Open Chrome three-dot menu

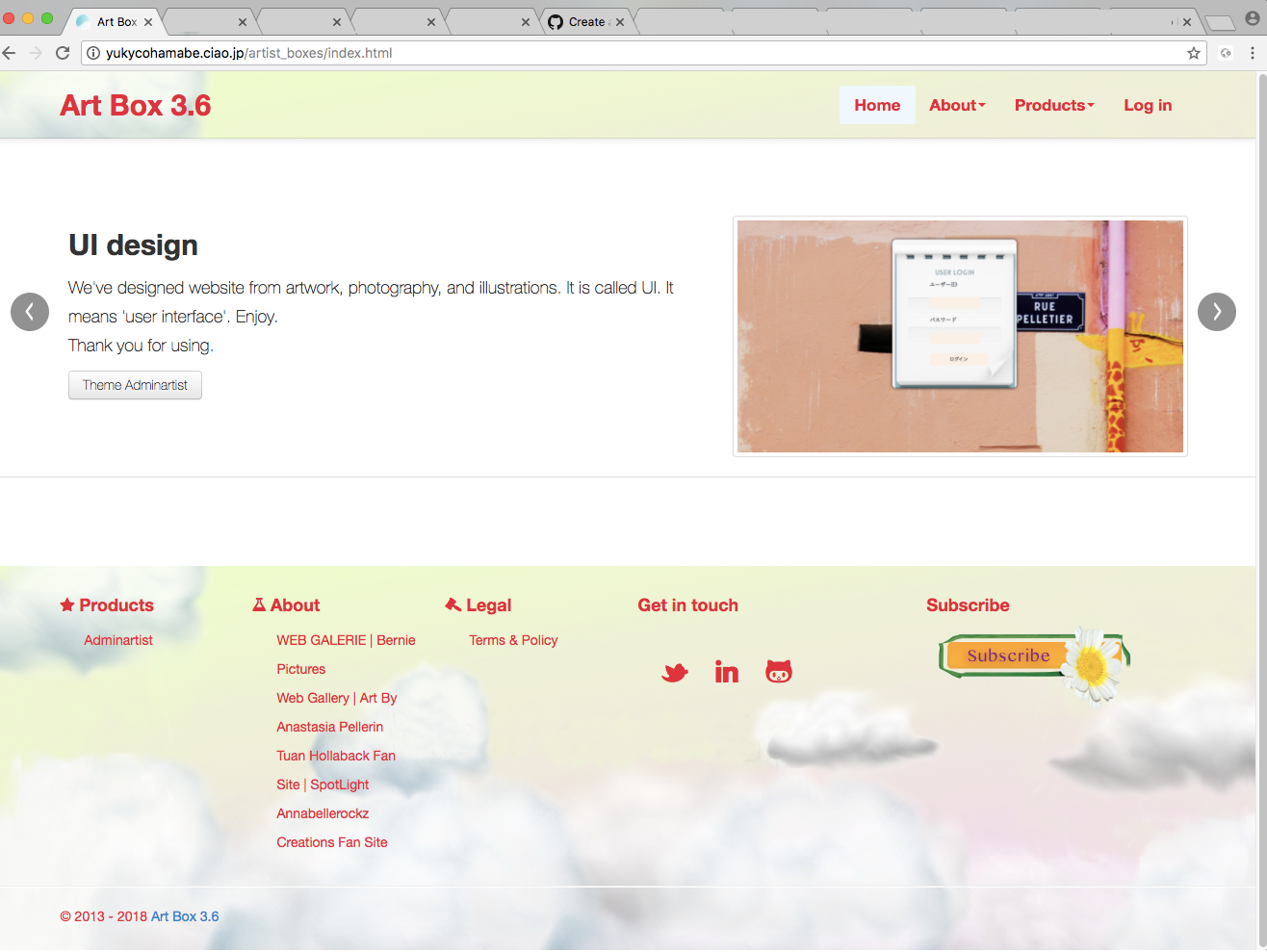(x=1252, y=53)
